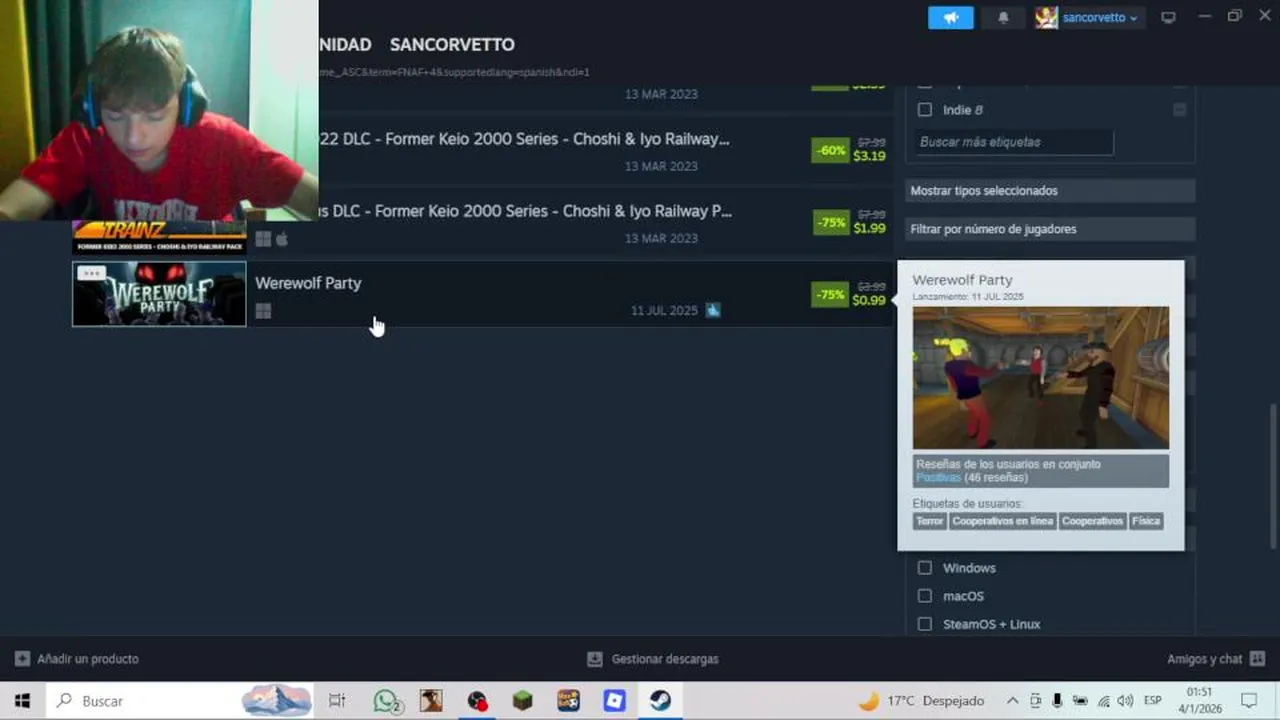Click the Werewolf Party game thumbnail
Screen dimensions: 1280x720
tap(159, 294)
